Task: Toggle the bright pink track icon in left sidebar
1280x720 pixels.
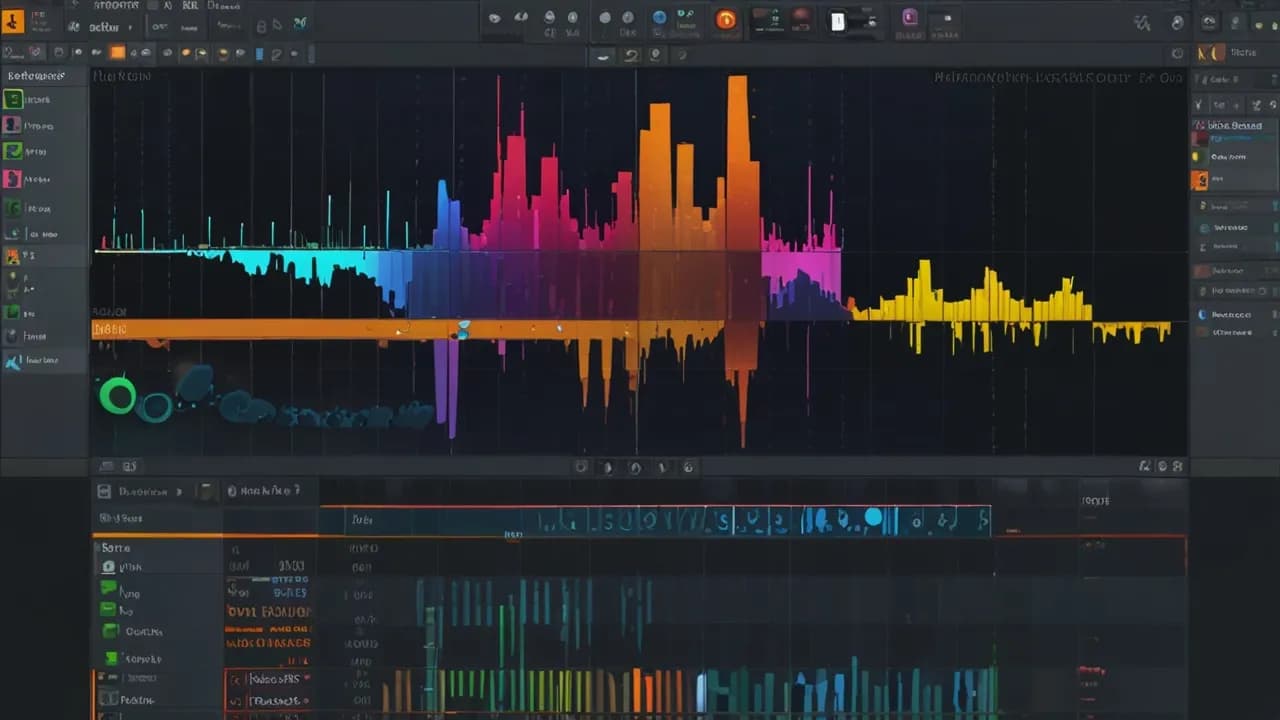Action: tap(12, 179)
